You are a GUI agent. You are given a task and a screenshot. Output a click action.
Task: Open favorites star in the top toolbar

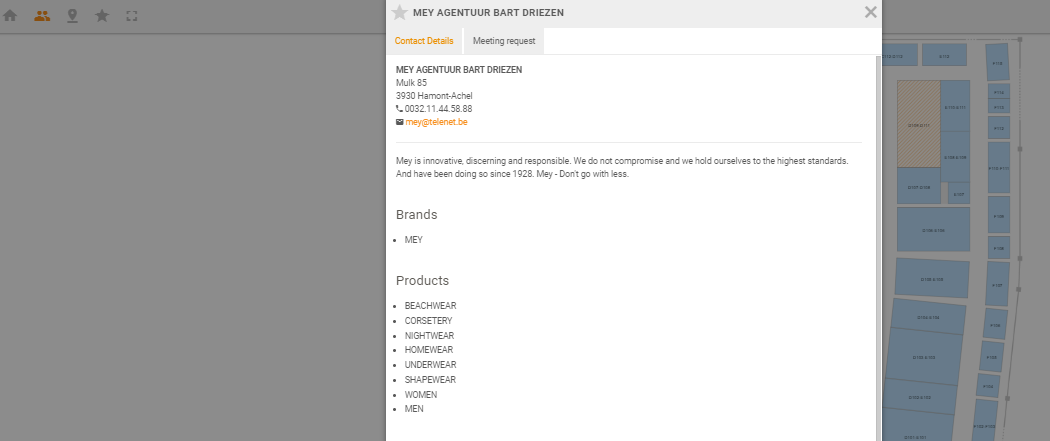102,15
